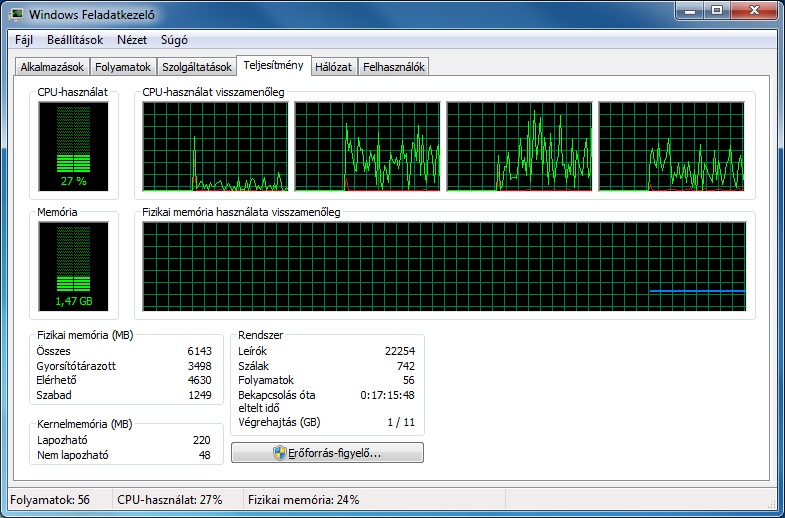The width and height of the screenshot is (785, 518).
Task: Click the physical memory usage history graph
Action: (x=445, y=266)
